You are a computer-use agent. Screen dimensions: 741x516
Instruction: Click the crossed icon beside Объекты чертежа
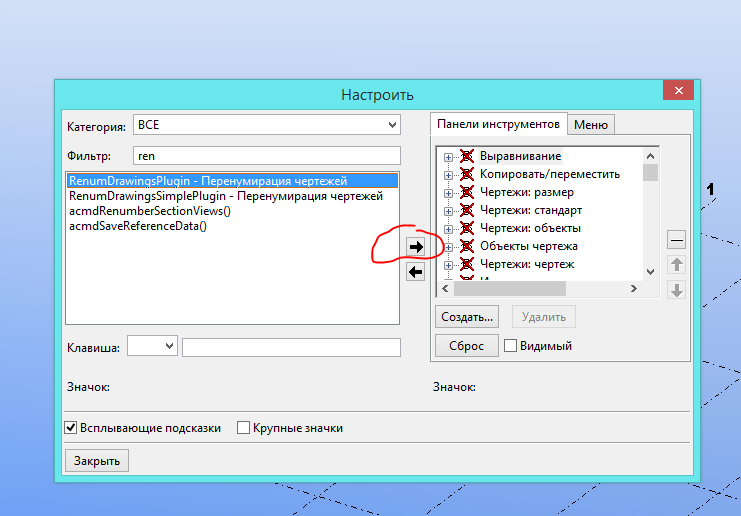[467, 246]
